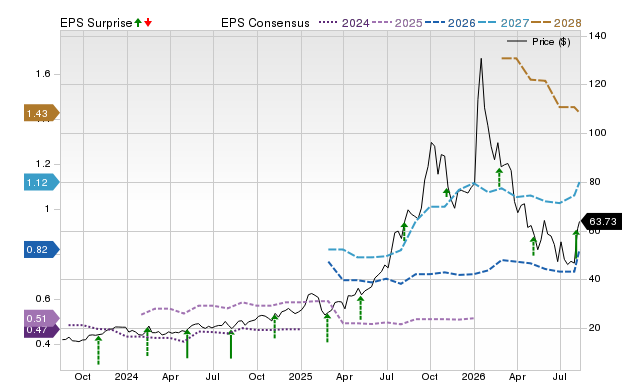
Task: Click the tall green surprise arrow near Jul 2024
Action: (x=231, y=344)
